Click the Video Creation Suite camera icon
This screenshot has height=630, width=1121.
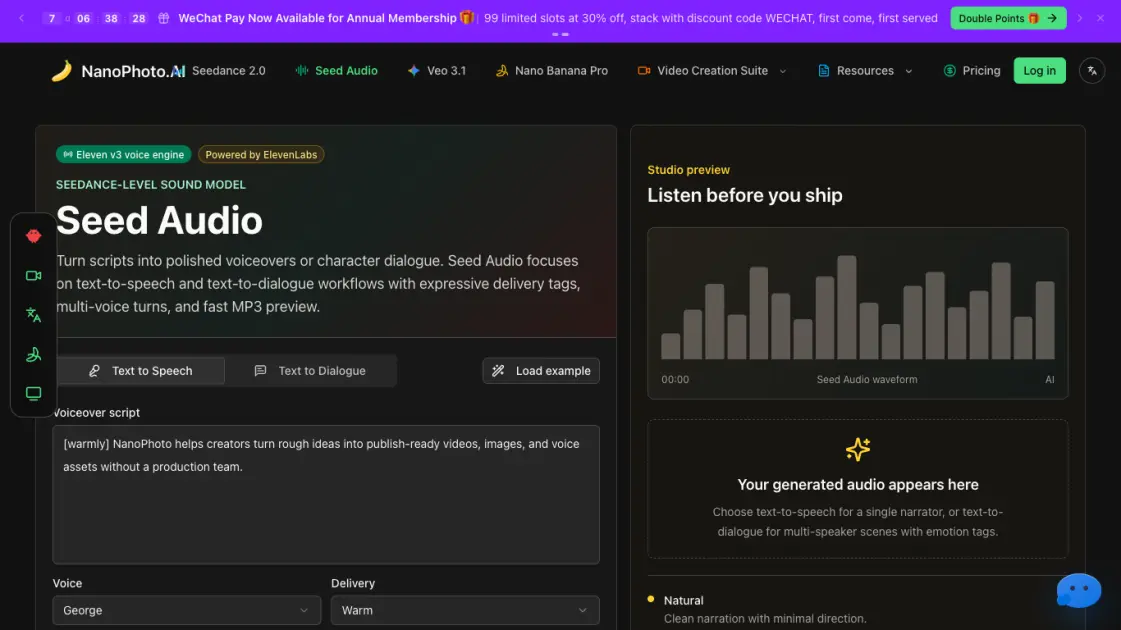643,71
